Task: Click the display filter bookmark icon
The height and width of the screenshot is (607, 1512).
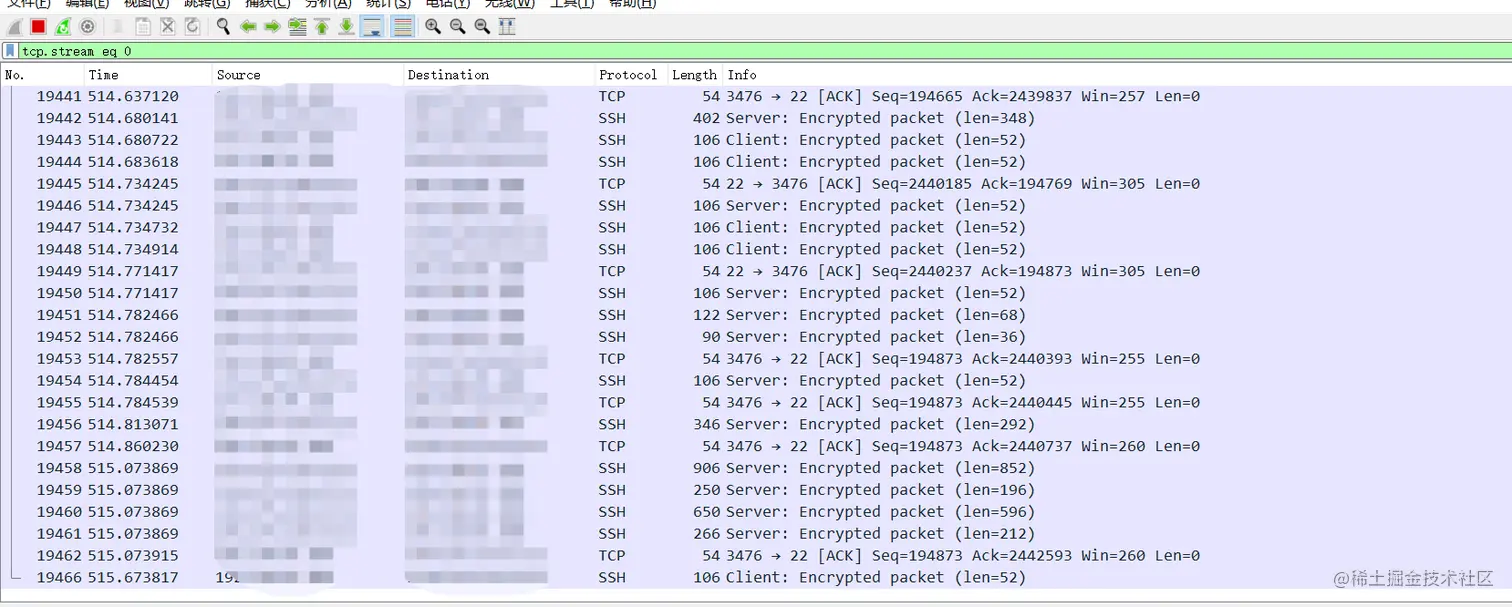Action: click(x=10, y=50)
